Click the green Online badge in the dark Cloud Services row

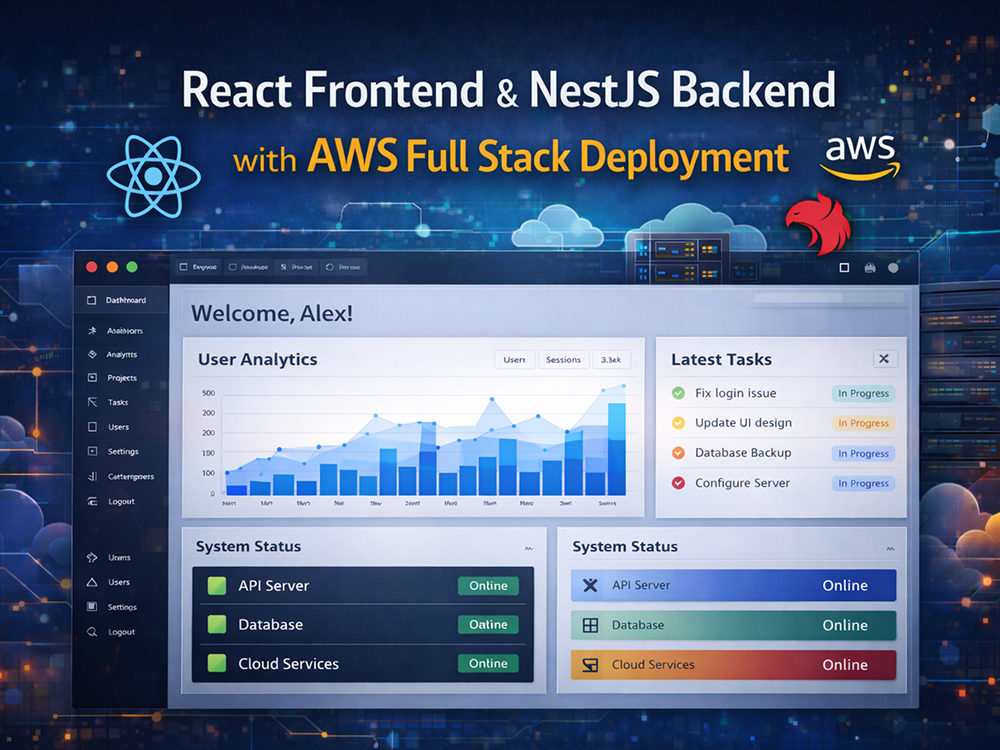tap(489, 663)
